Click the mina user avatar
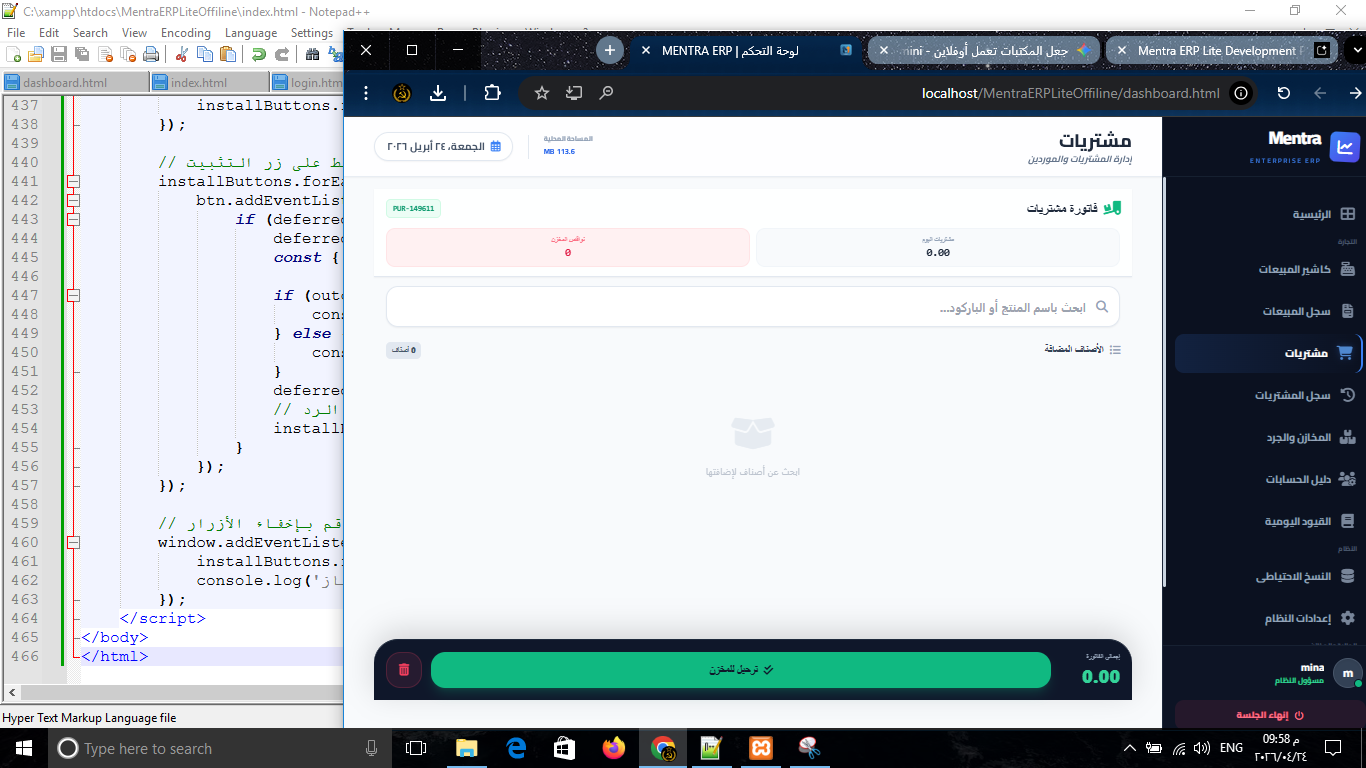The height and width of the screenshot is (768, 1366). [1348, 673]
